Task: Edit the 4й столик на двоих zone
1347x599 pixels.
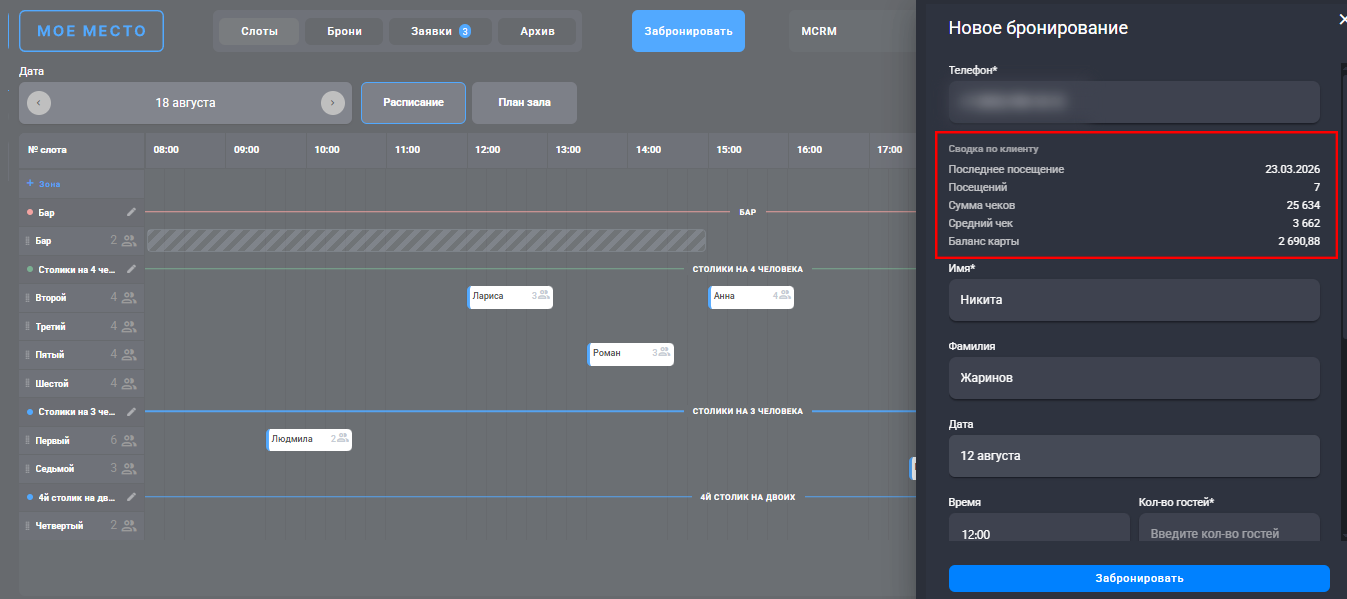Action: click(130, 496)
